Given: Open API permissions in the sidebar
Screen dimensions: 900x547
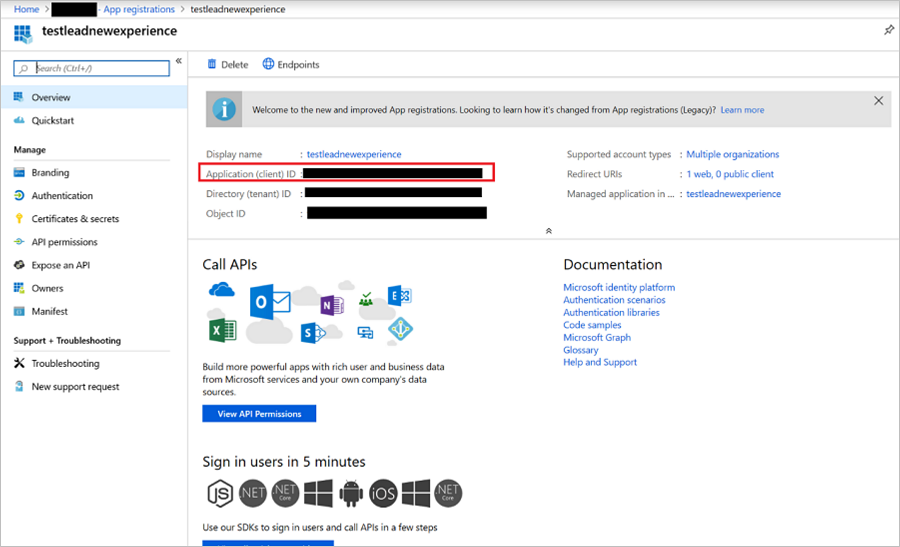Looking at the screenshot, I should 64,242.
